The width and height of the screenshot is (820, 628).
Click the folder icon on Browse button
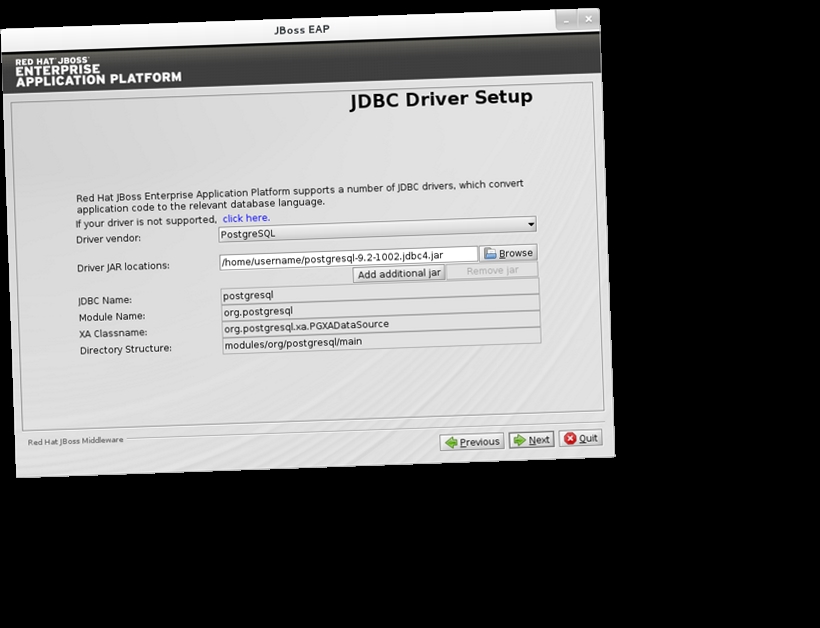tap(490, 254)
